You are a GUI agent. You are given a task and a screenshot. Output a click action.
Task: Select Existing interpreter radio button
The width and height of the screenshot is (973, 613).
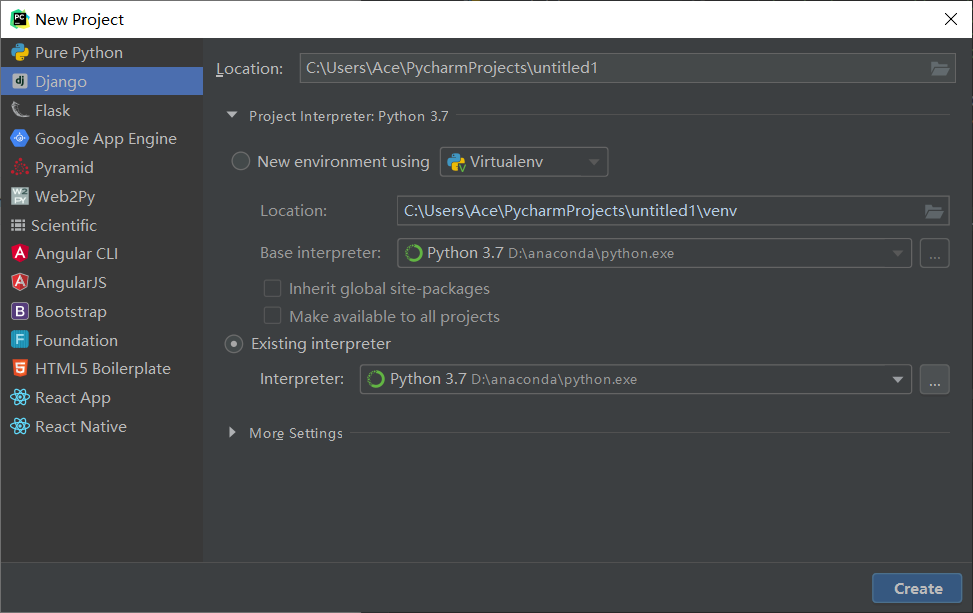(x=234, y=344)
